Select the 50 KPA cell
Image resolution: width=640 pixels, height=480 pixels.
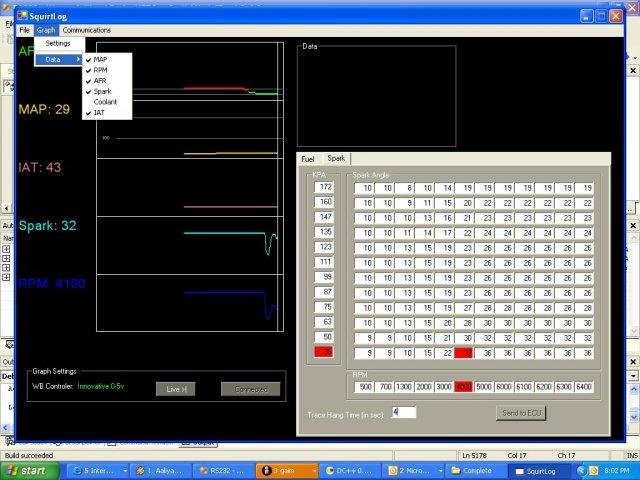[324, 337]
